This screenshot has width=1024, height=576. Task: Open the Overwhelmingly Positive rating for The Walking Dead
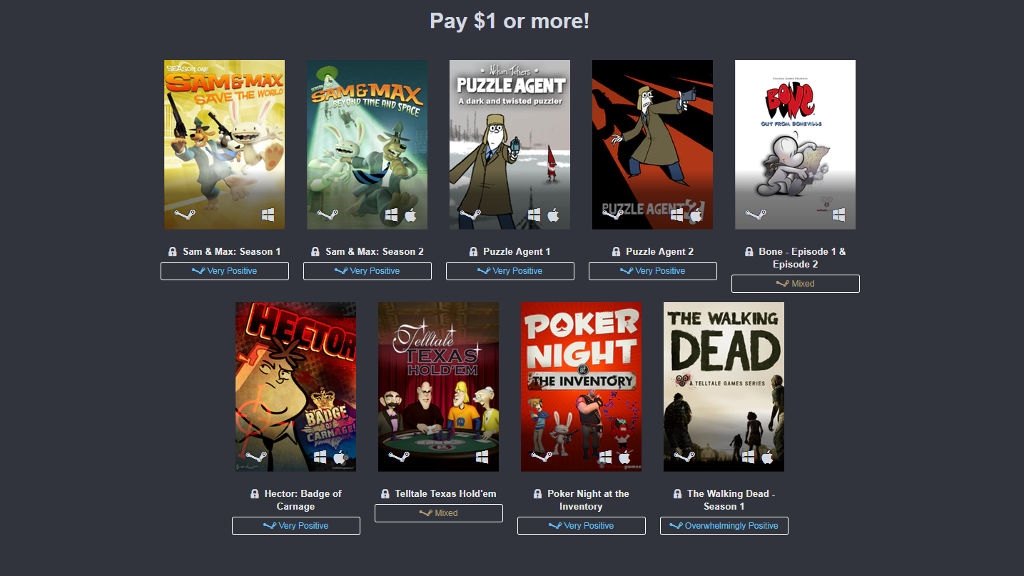(x=724, y=526)
